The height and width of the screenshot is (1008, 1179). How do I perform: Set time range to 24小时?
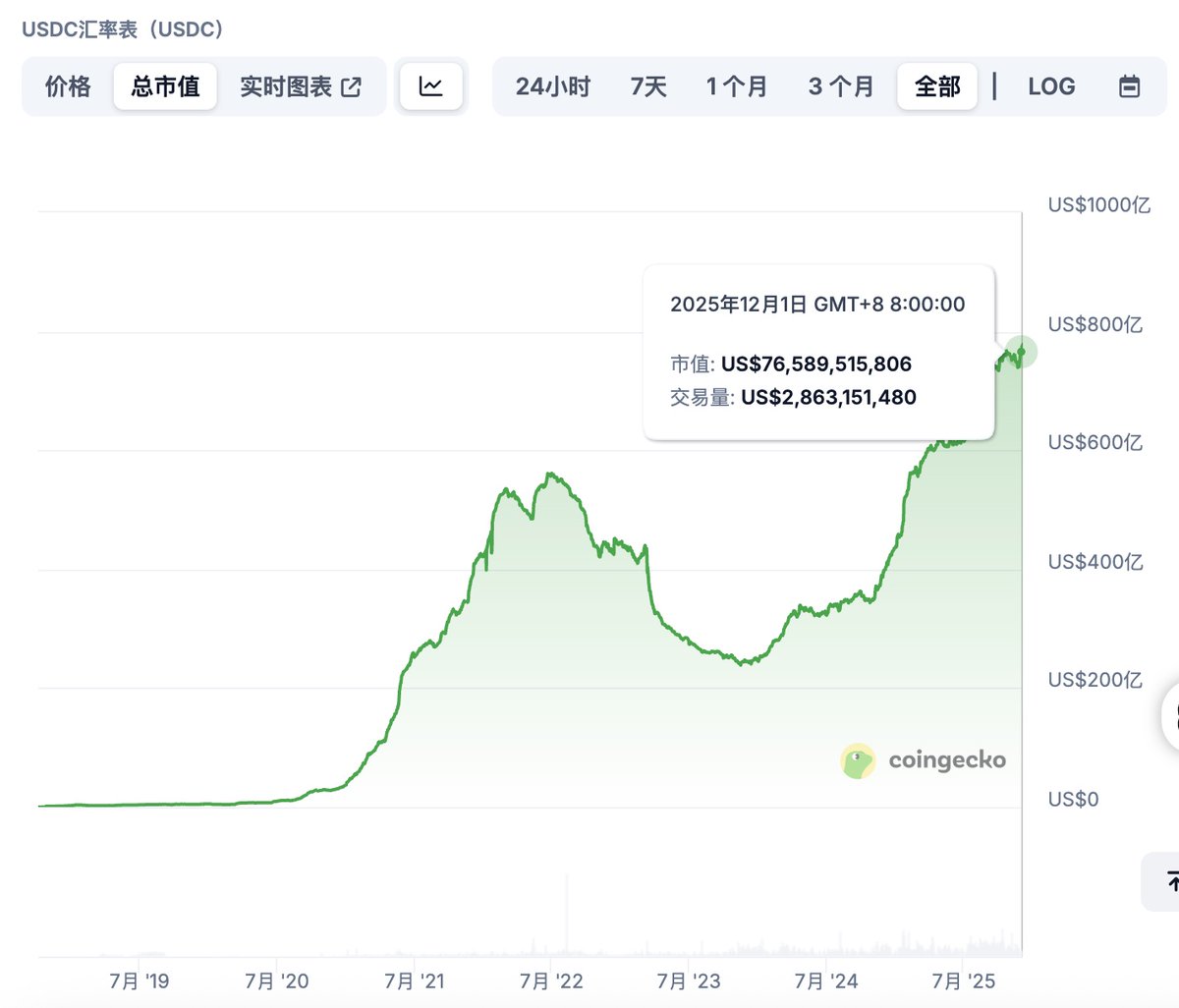click(552, 86)
